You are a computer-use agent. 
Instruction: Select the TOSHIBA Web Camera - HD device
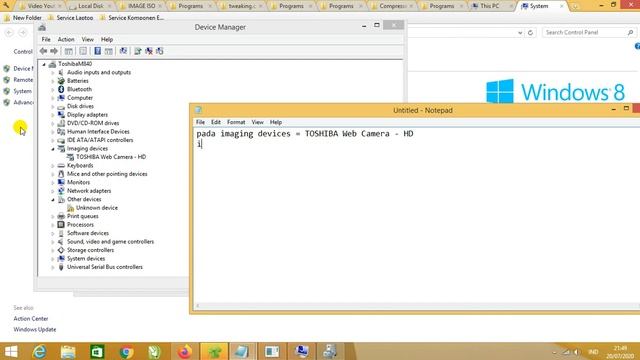click(x=111, y=157)
